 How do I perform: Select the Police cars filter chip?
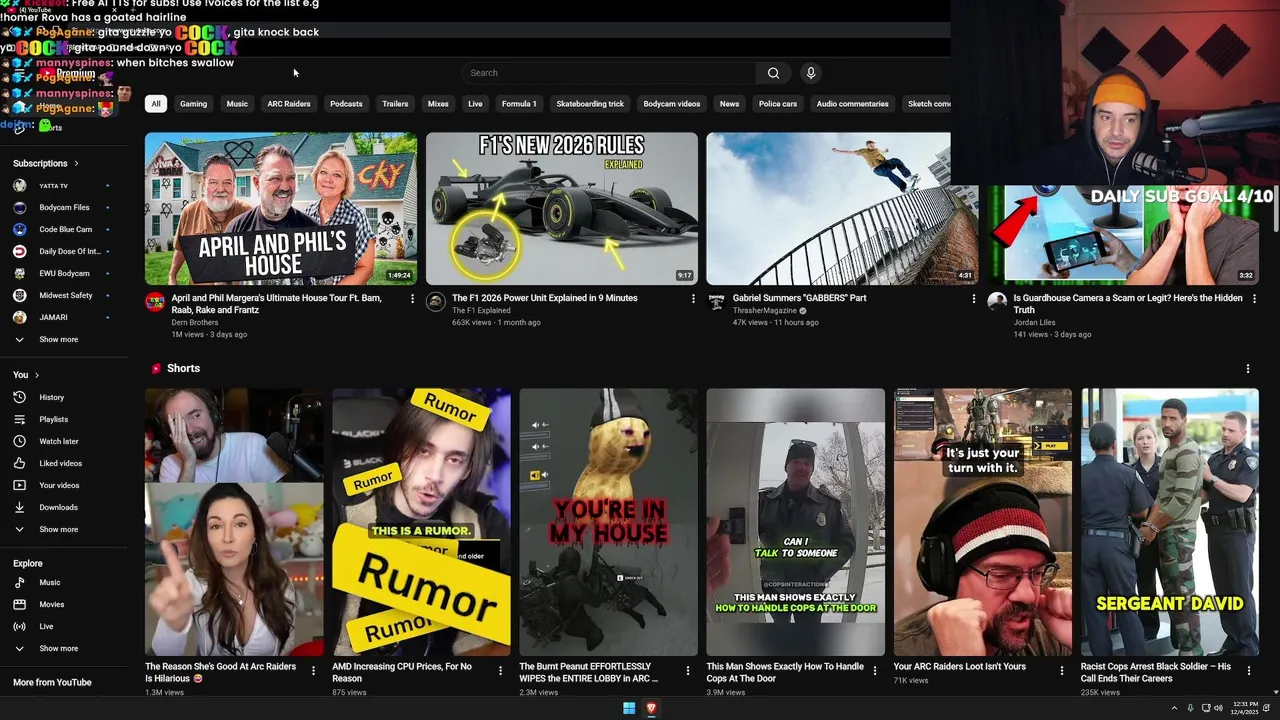point(778,104)
